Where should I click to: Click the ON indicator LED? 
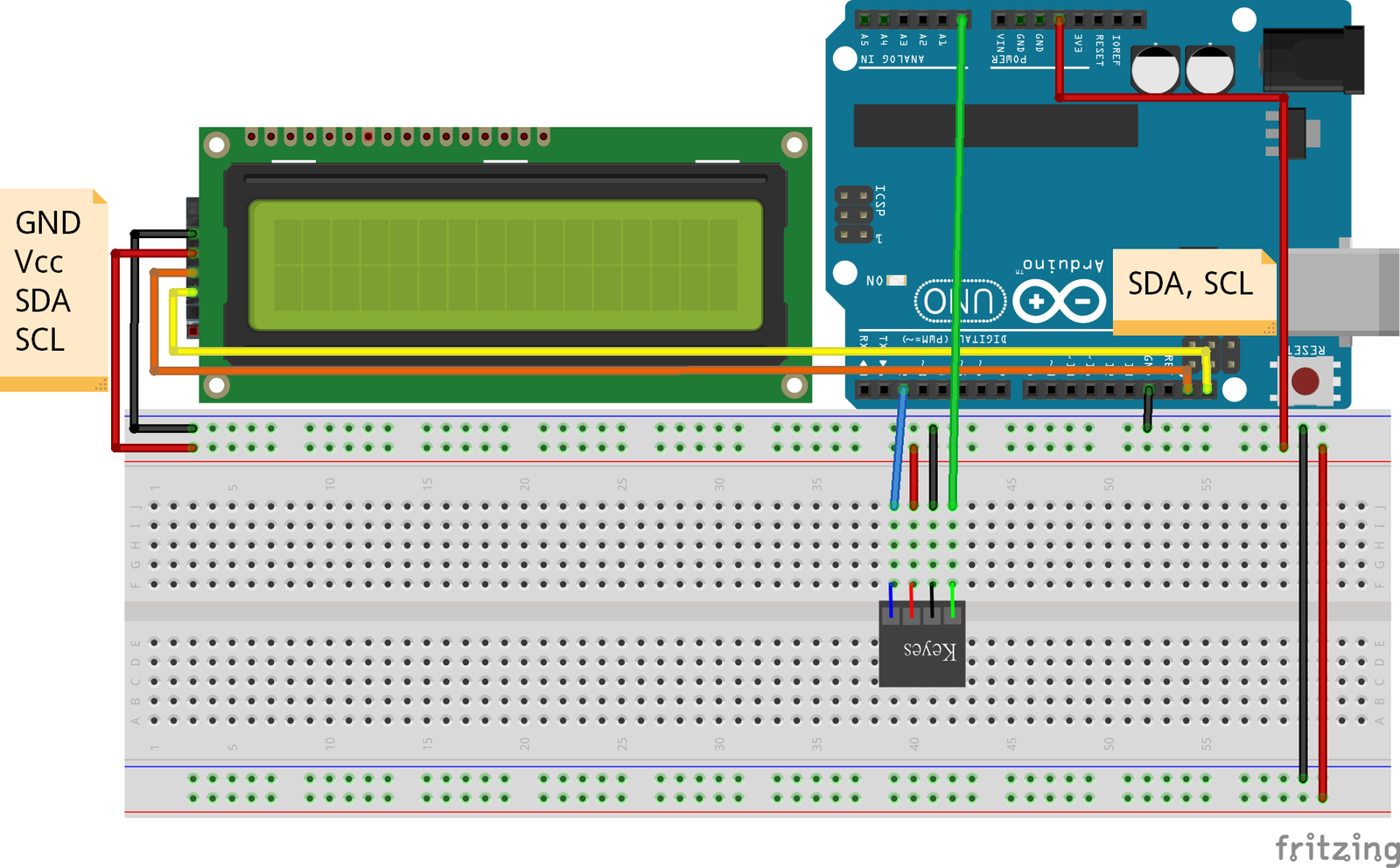point(896,280)
